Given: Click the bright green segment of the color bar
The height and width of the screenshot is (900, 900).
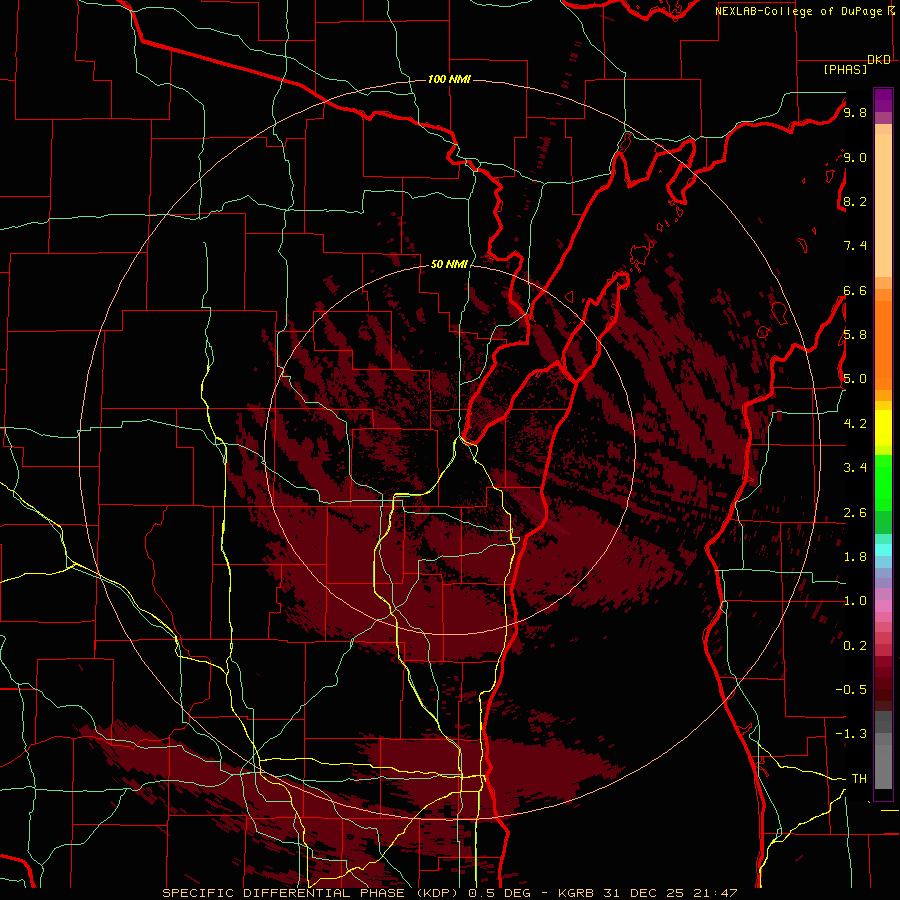Looking at the screenshot, I should tap(883, 483).
